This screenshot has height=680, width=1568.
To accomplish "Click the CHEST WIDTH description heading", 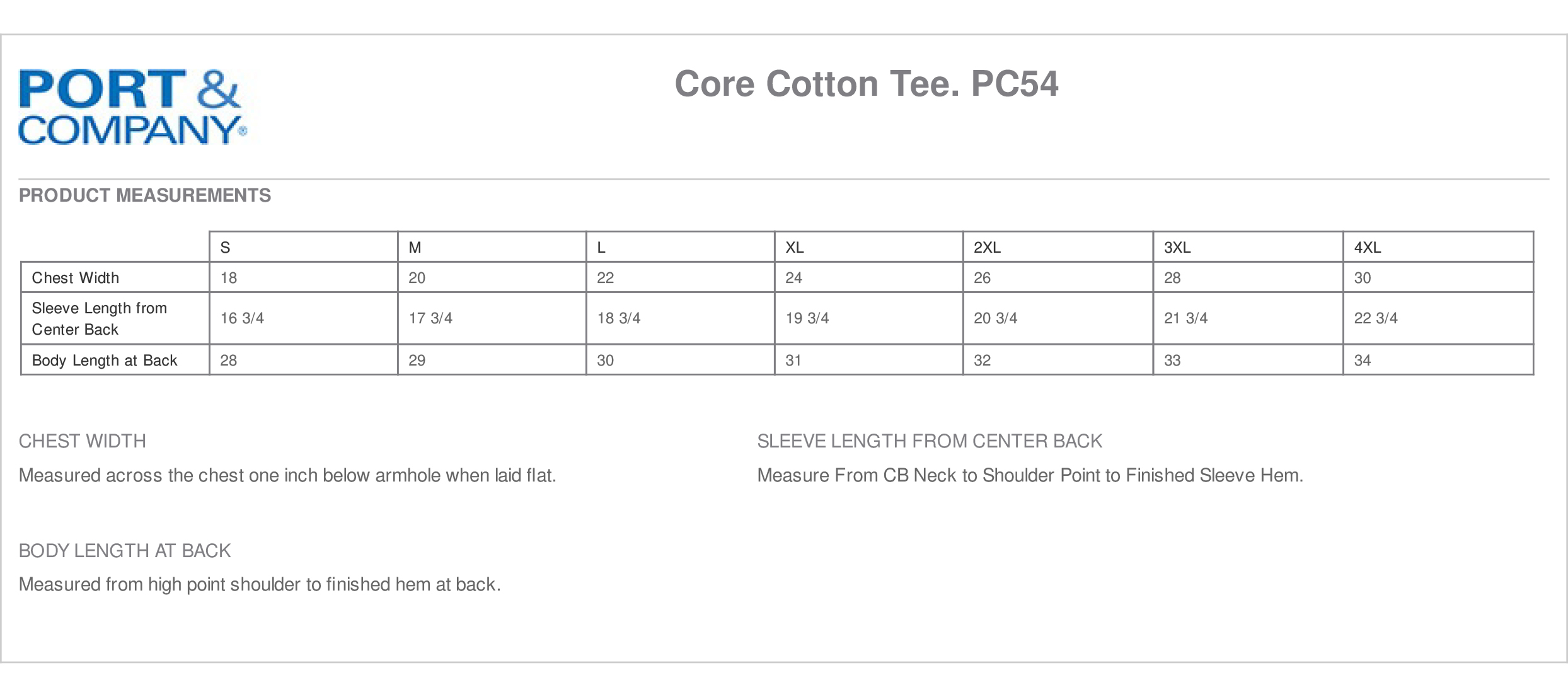I will 83,441.
